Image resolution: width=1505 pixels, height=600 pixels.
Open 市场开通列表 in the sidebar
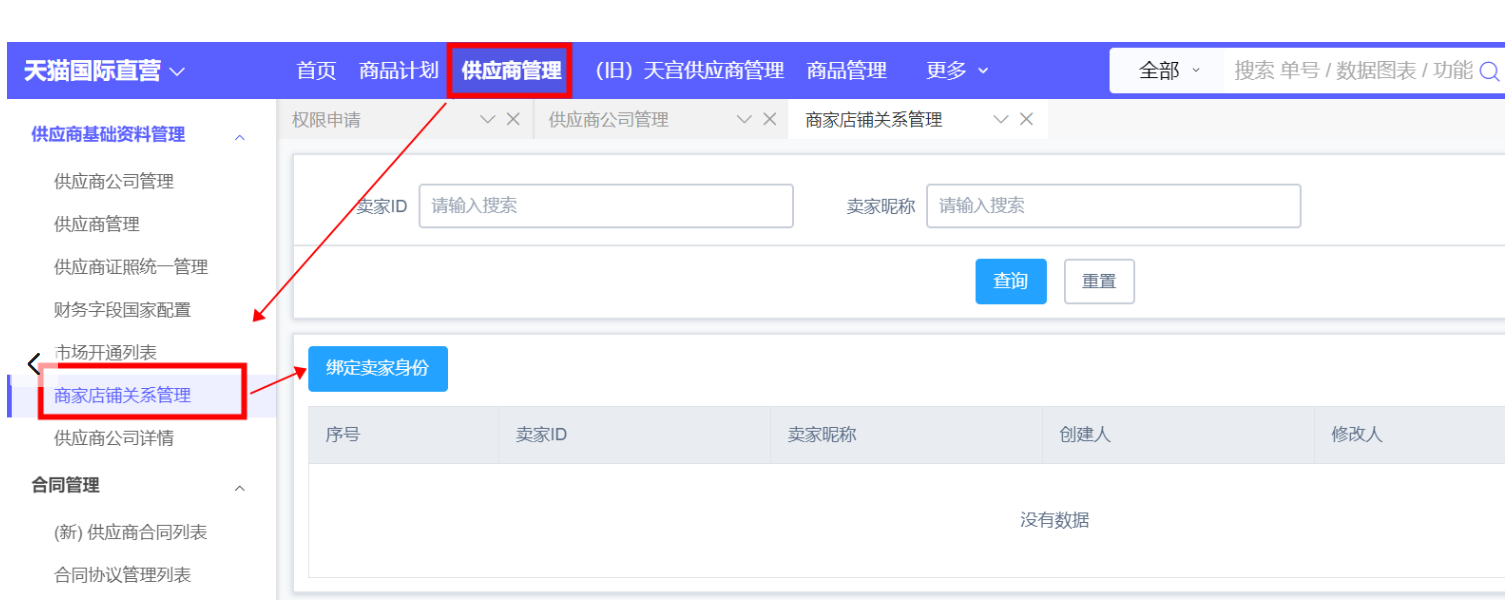click(x=105, y=353)
